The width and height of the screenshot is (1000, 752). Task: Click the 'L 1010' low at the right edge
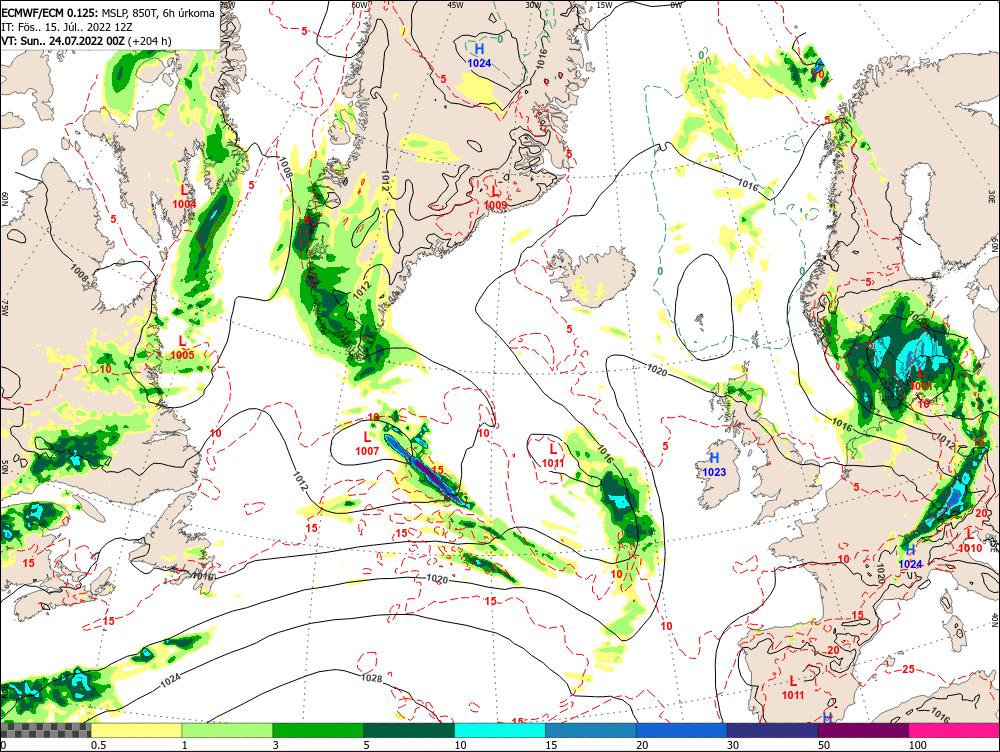970,541
